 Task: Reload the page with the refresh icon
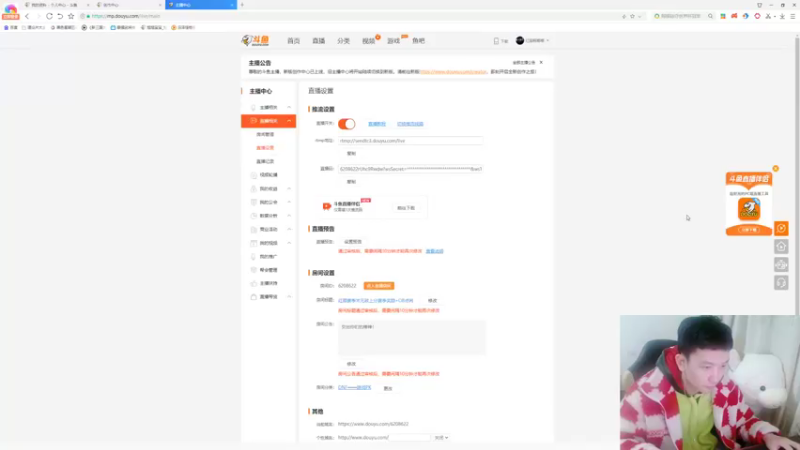pos(49,16)
